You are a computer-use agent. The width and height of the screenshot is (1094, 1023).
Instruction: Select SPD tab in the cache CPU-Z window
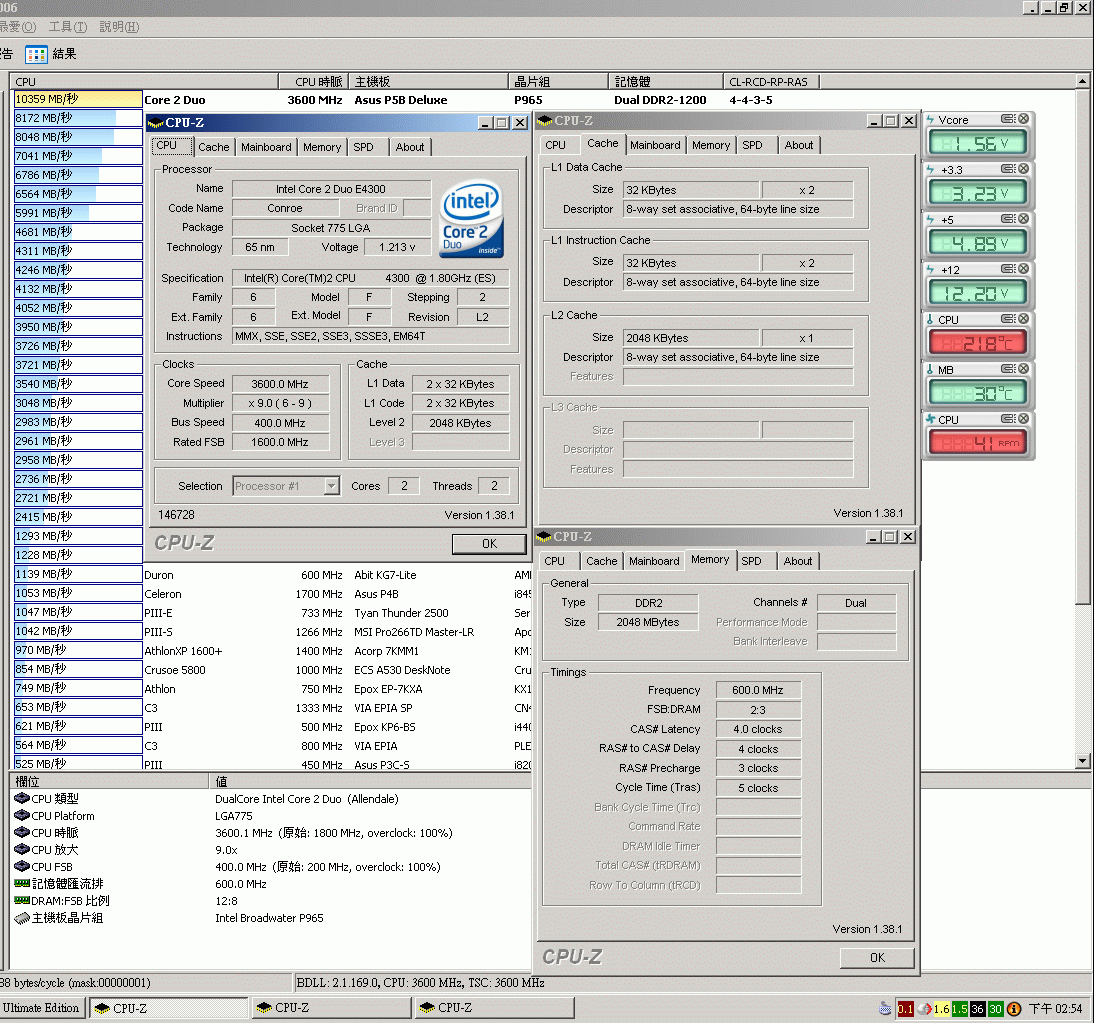coord(752,145)
